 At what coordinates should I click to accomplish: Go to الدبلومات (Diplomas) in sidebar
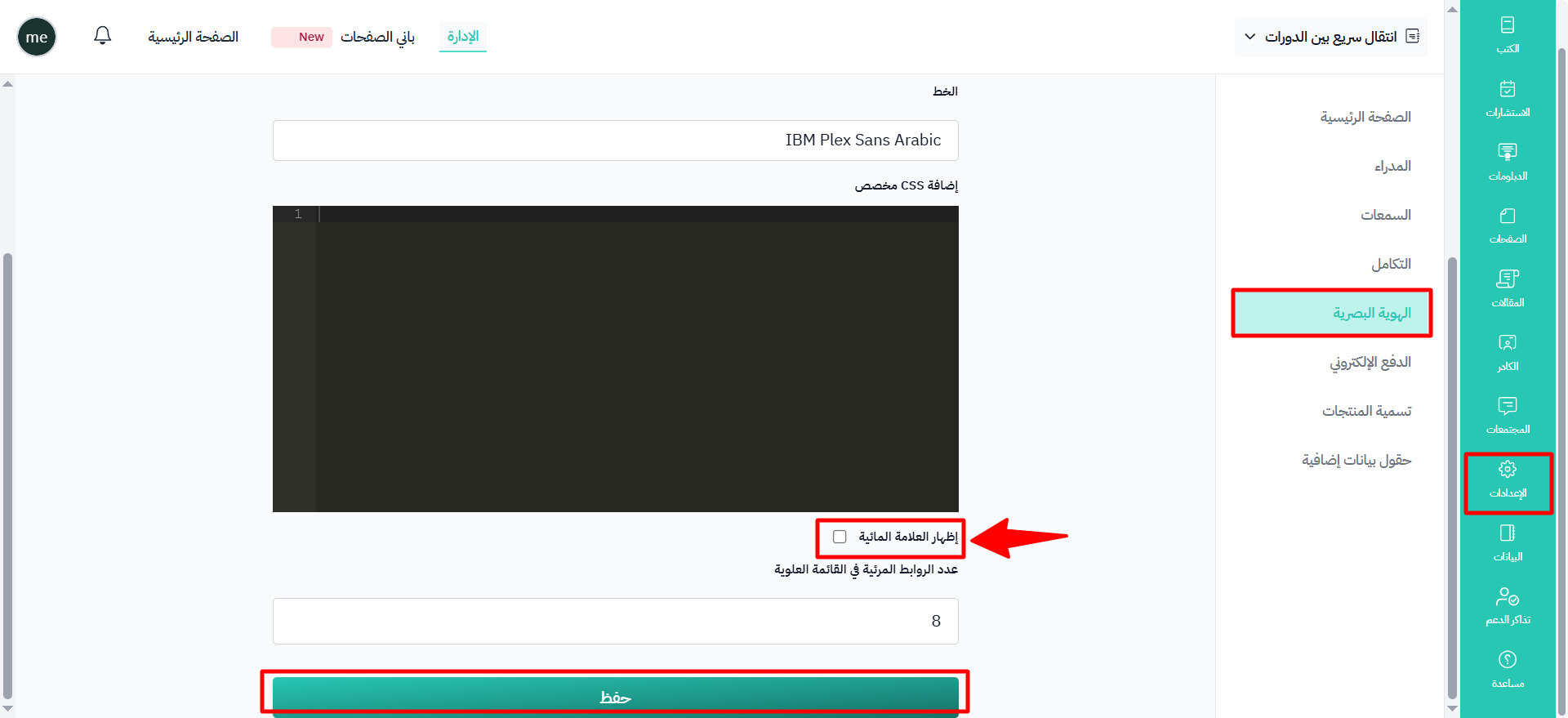[1507, 161]
